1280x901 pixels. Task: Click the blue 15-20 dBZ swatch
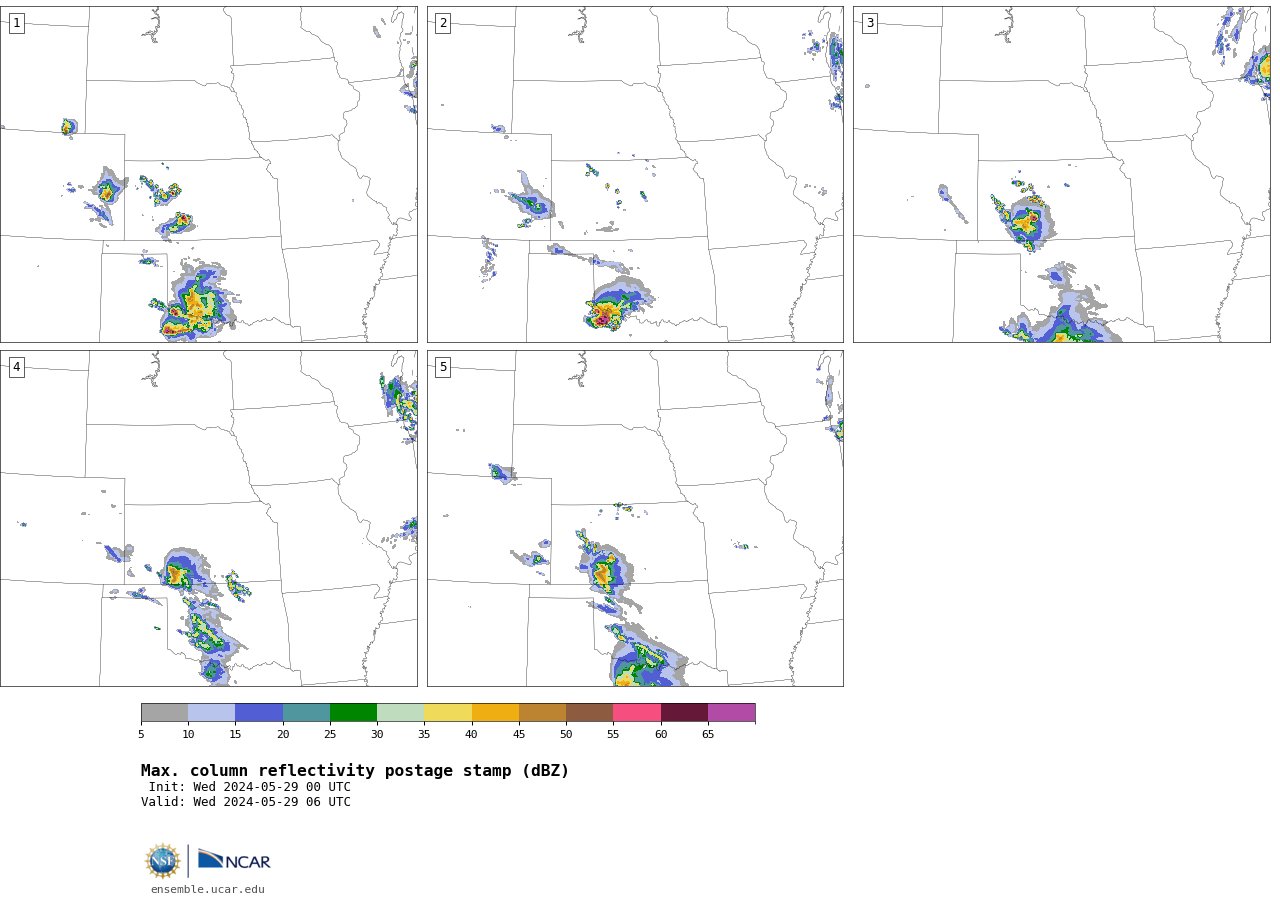tap(259, 713)
